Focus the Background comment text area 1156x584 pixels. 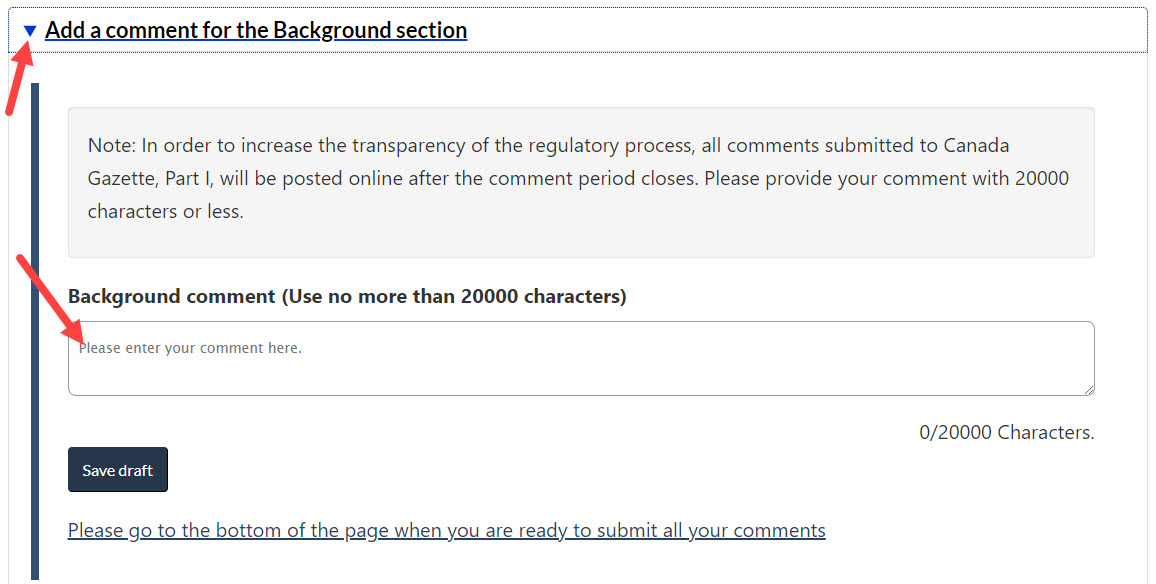(x=580, y=365)
